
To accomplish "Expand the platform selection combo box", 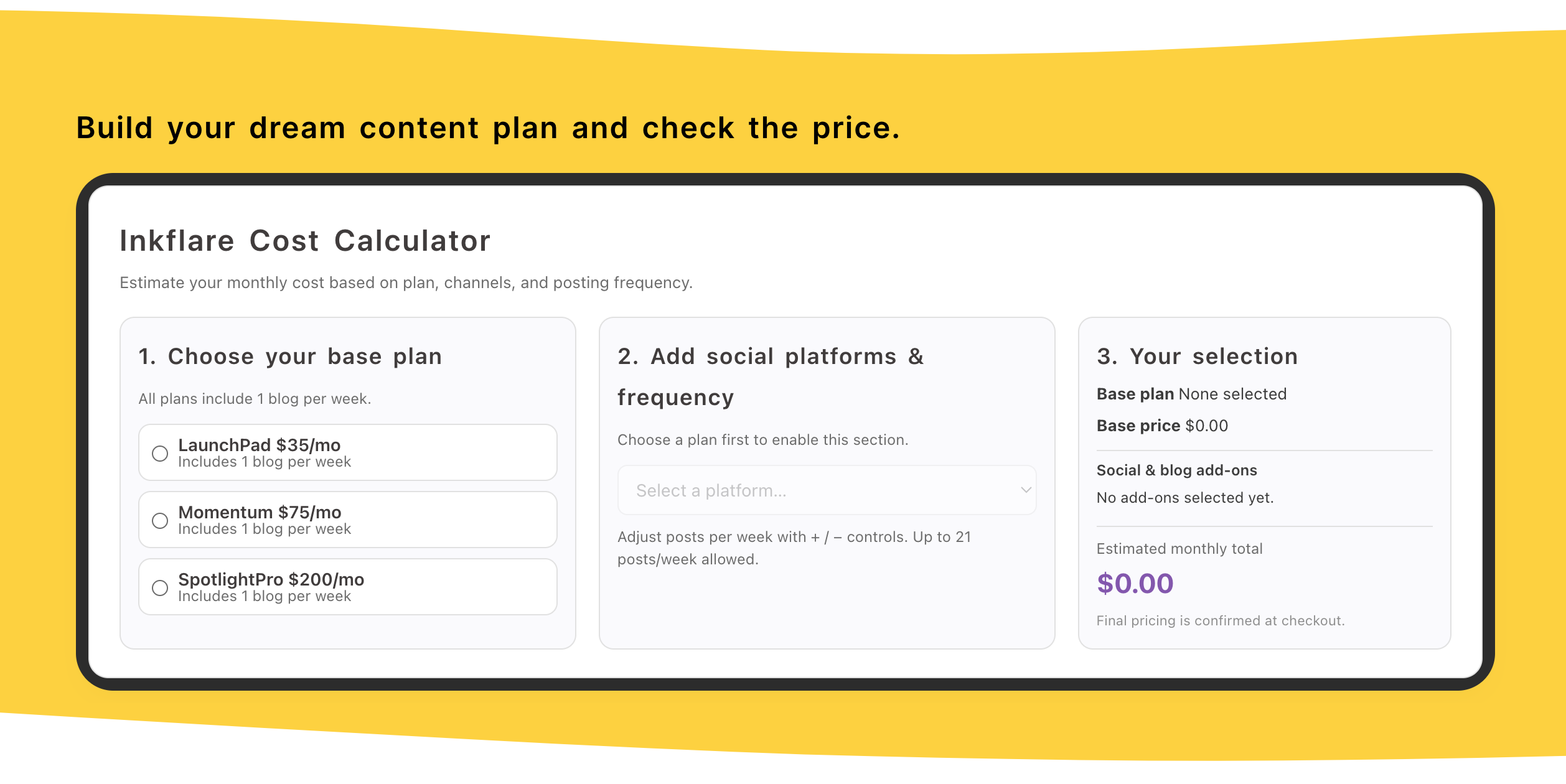I will point(826,490).
